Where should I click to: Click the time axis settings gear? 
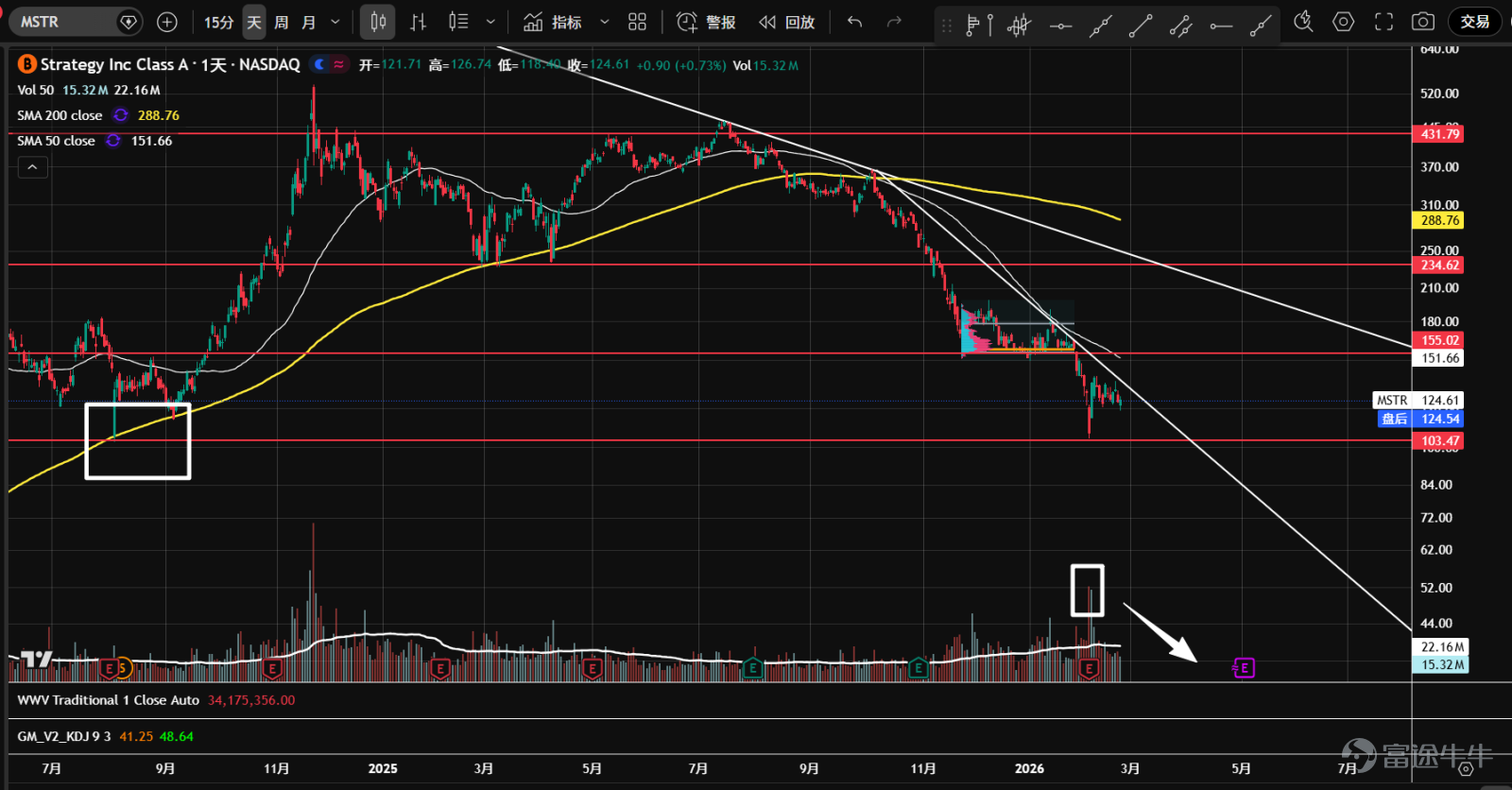(1465, 769)
